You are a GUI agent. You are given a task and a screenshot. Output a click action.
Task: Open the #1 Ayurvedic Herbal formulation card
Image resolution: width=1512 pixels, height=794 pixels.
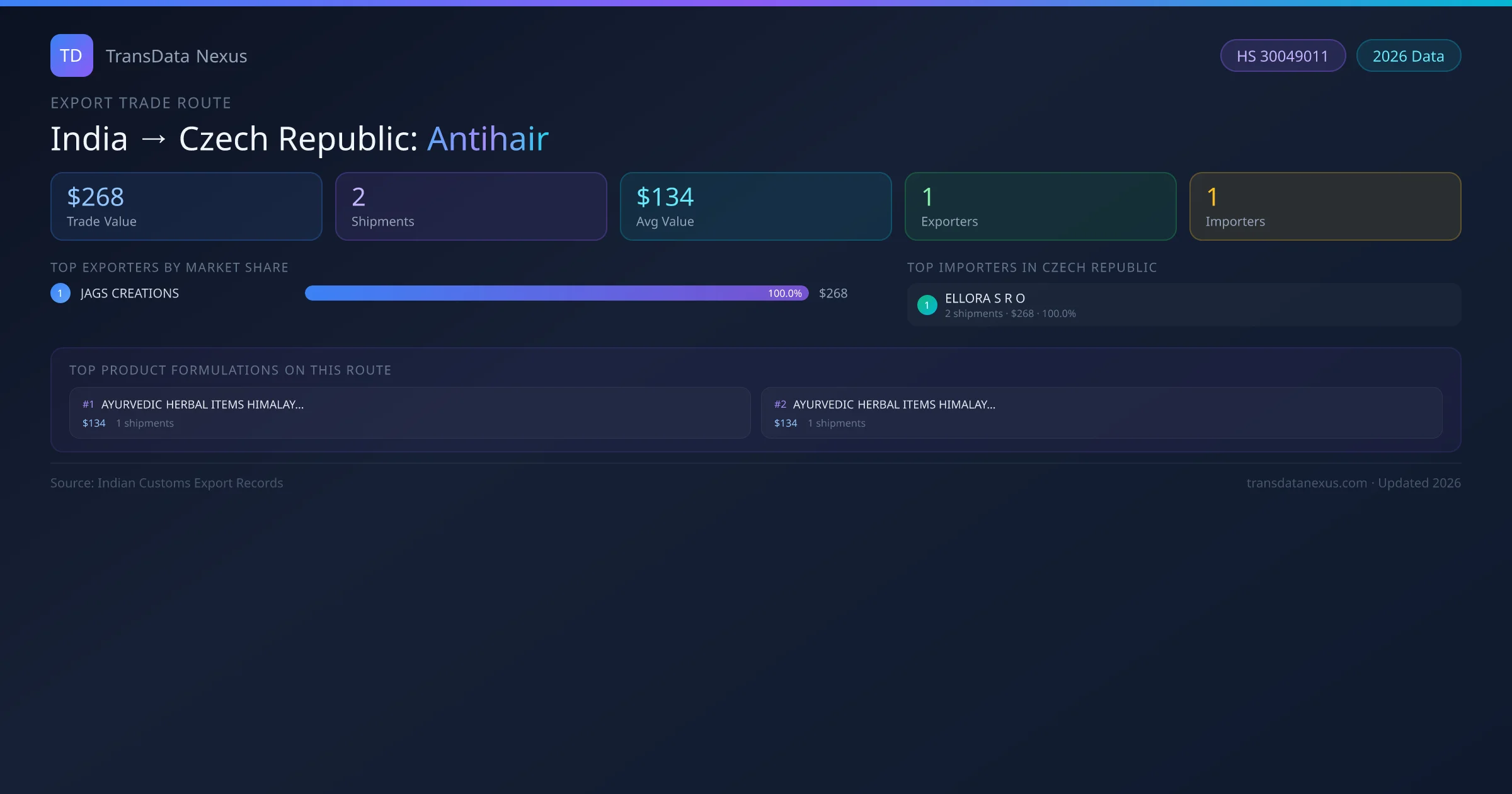(x=409, y=413)
